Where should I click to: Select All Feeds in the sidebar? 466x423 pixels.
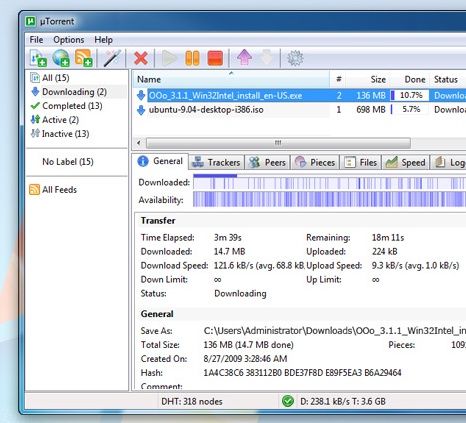tap(53, 190)
